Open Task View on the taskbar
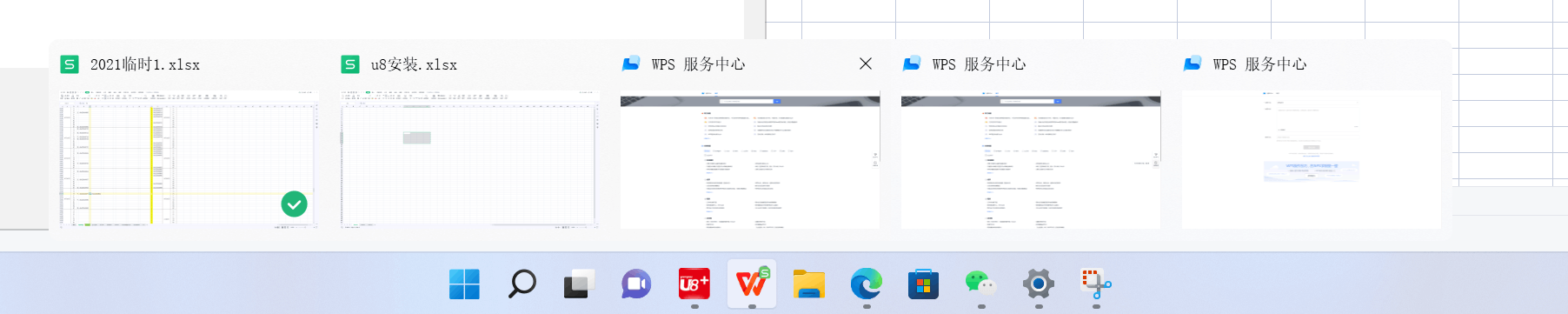This screenshot has width=1568, height=314. [579, 284]
